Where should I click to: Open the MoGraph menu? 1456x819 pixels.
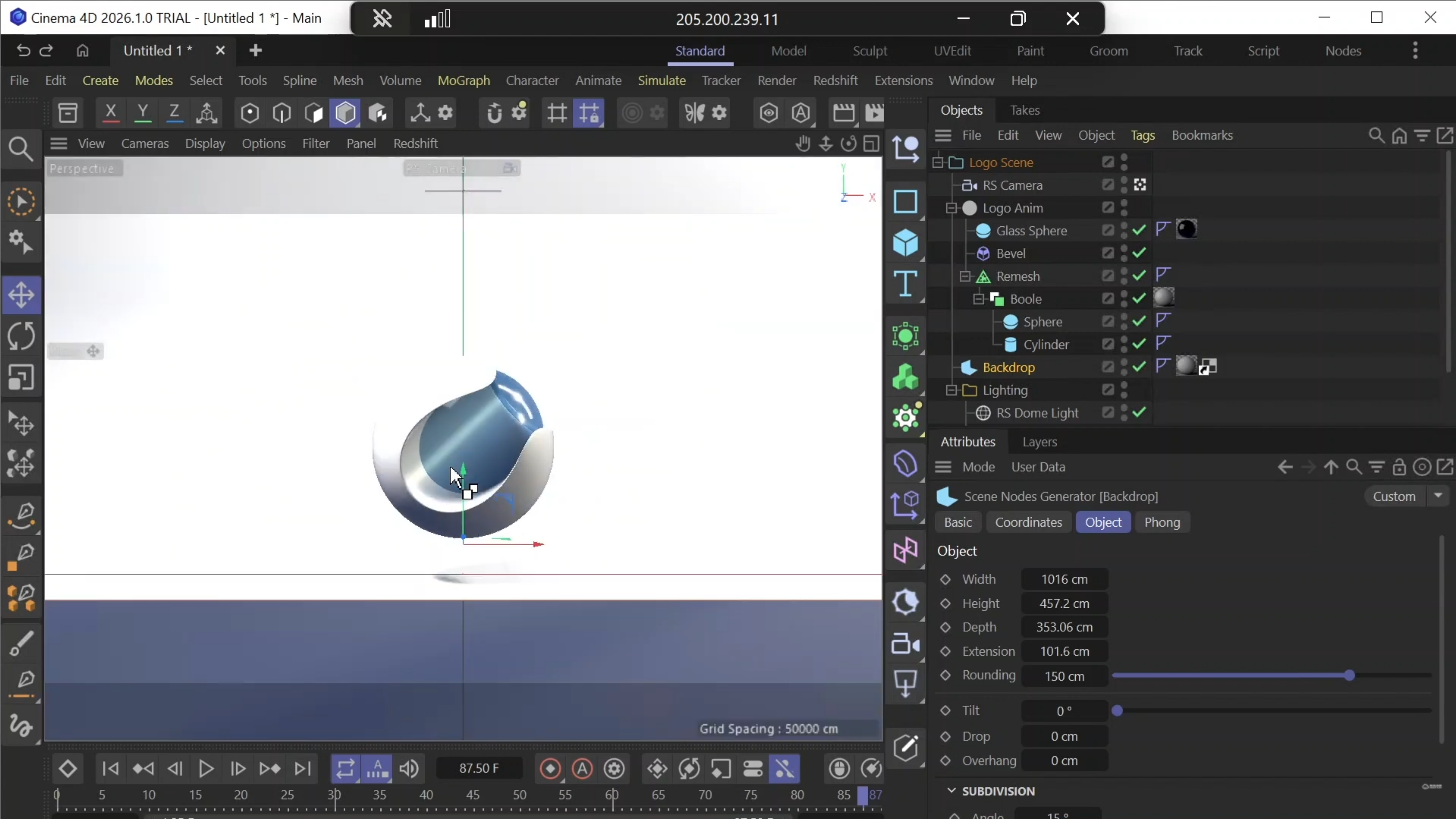point(463,81)
